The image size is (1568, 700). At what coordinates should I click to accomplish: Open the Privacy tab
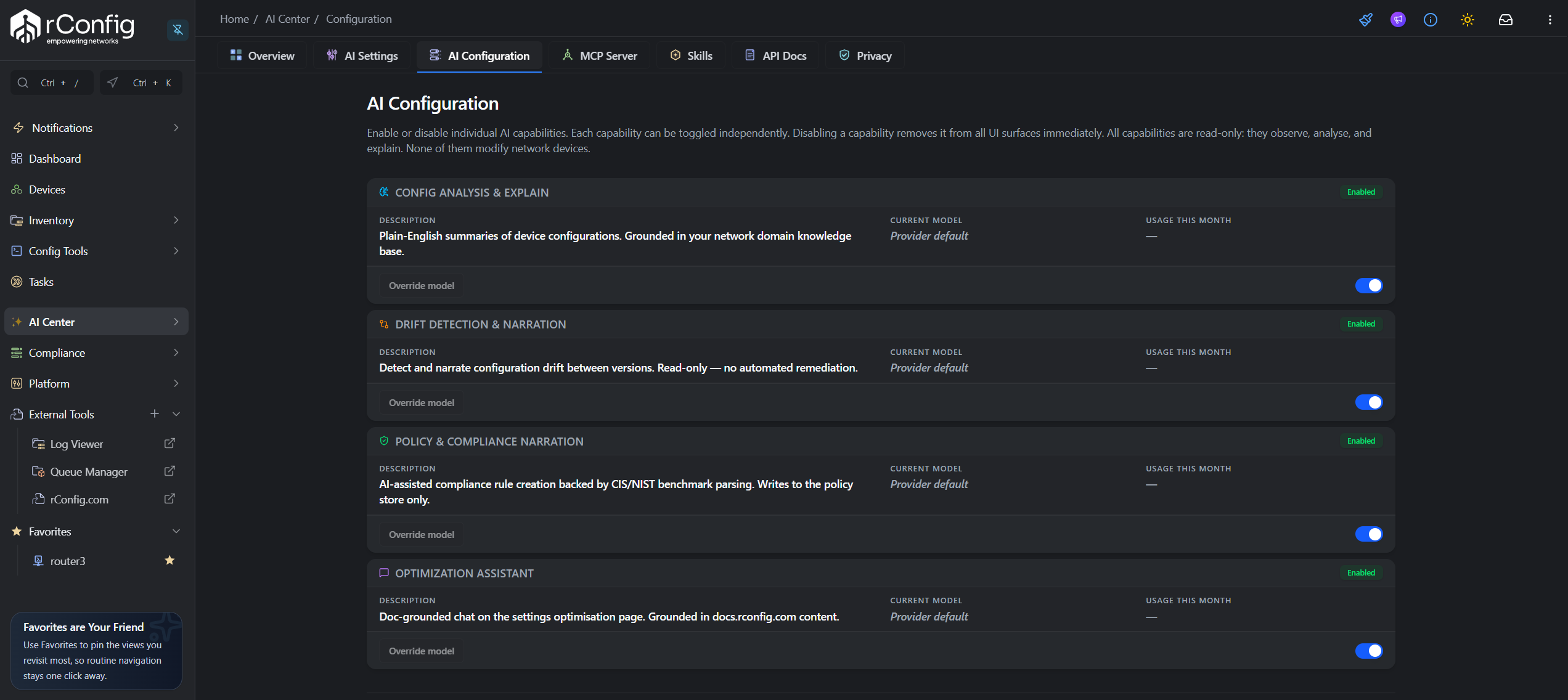click(x=865, y=55)
